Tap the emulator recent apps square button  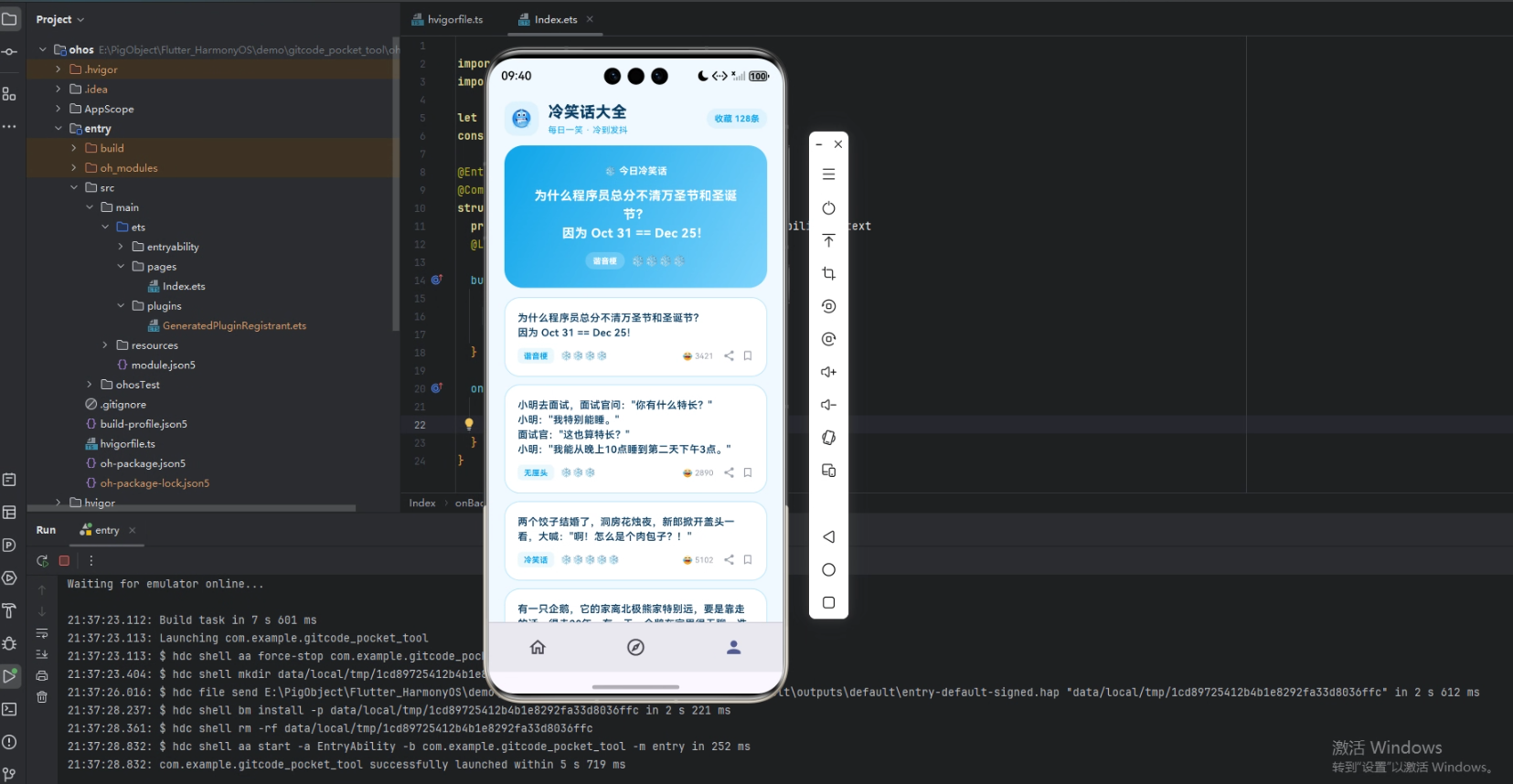[x=828, y=603]
